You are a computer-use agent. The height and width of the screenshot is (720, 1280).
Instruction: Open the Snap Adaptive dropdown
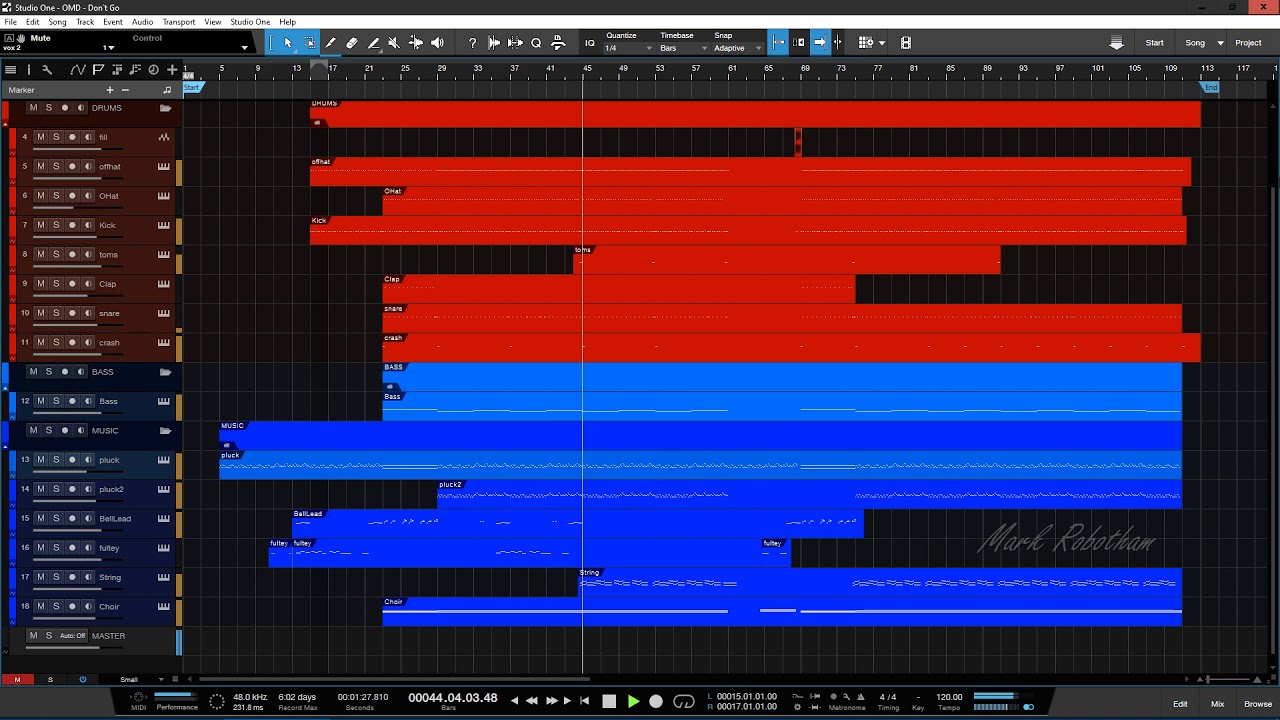pos(738,49)
